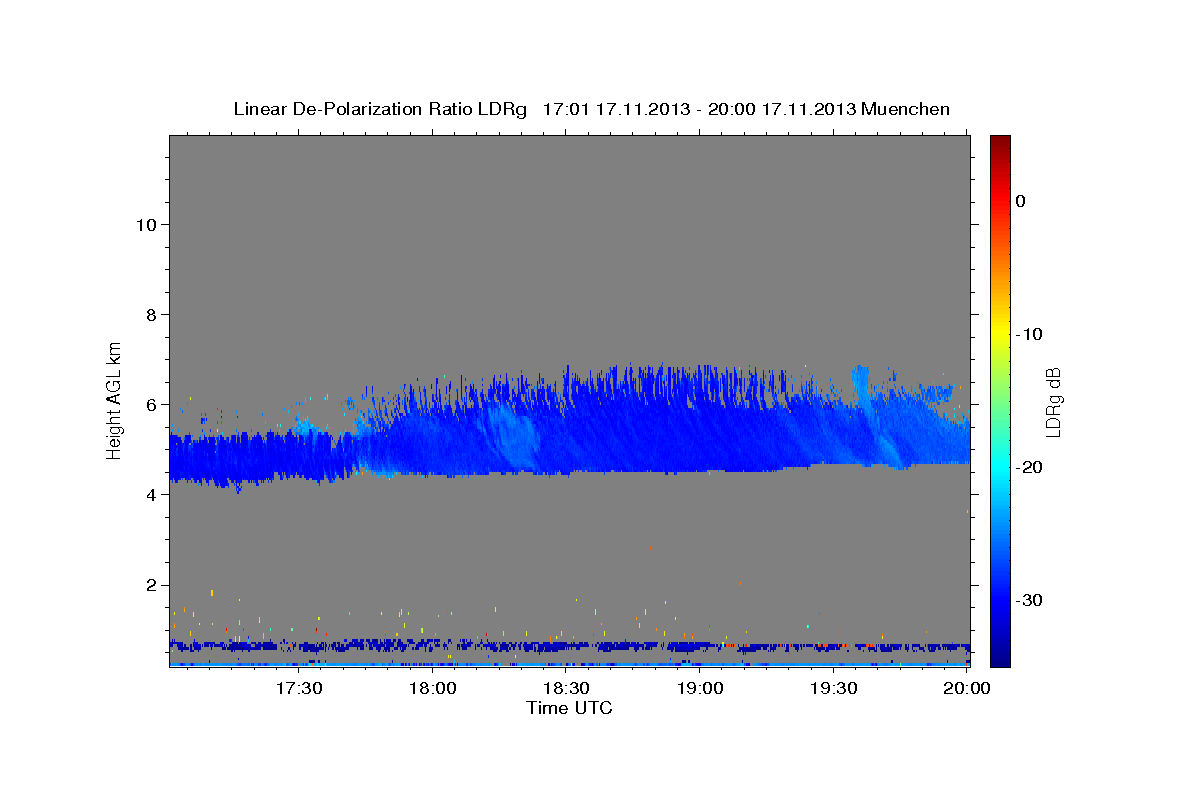
Task: Click the dark blue bottom of the colorbar
Action: click(x=1000, y=655)
